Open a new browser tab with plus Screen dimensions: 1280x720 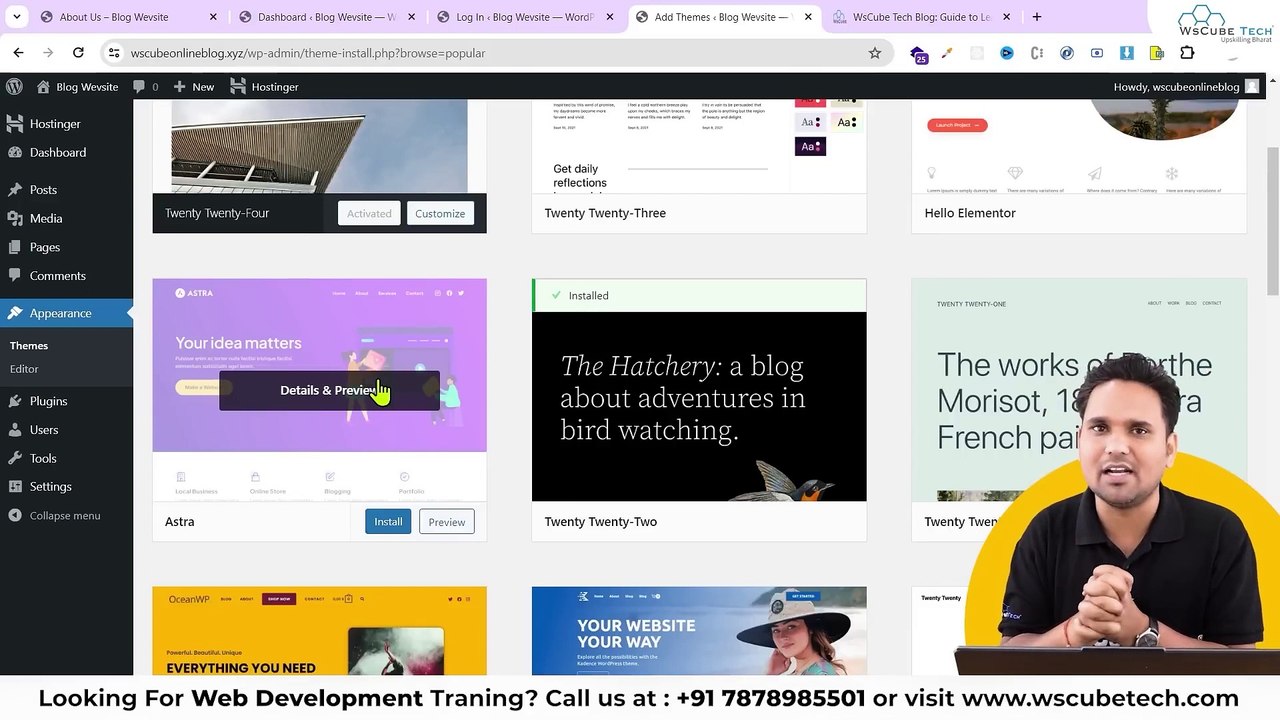pos(1037,17)
